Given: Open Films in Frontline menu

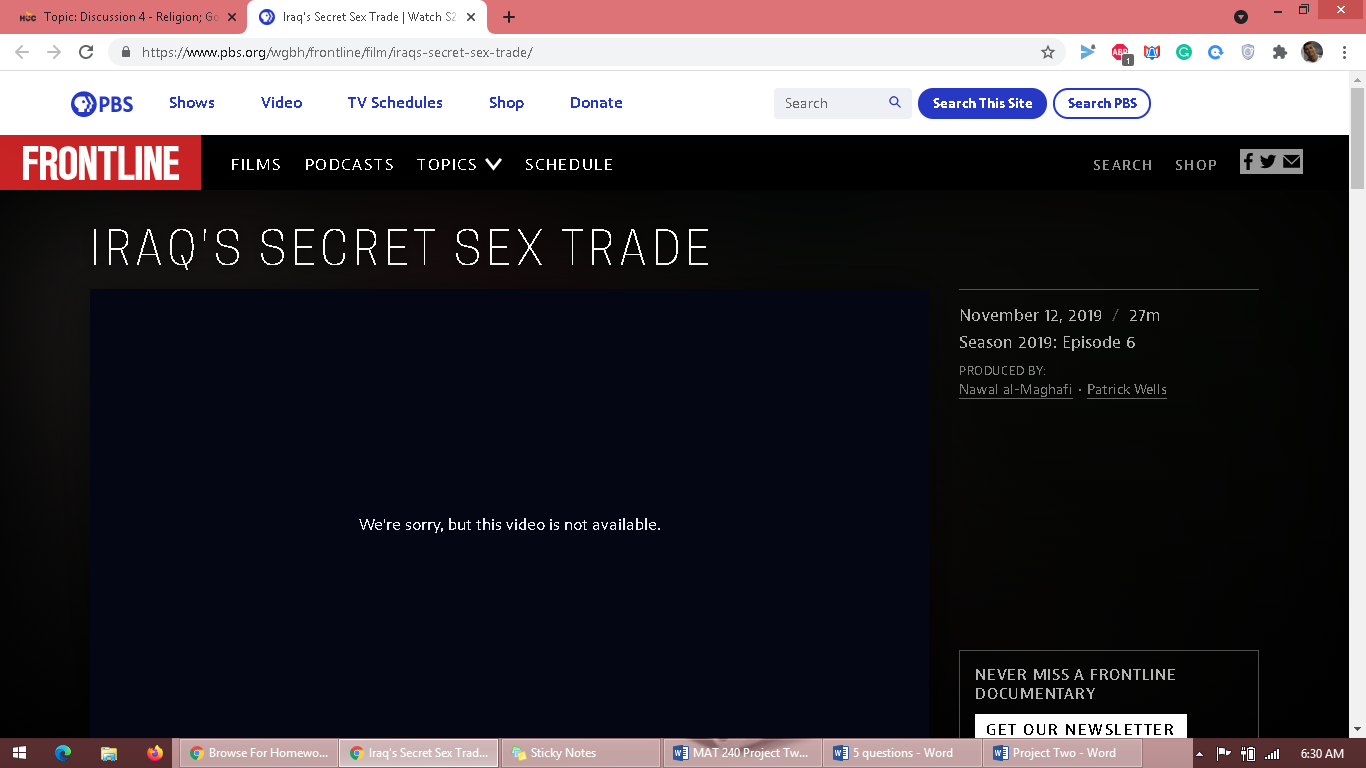Looking at the screenshot, I should (256, 164).
